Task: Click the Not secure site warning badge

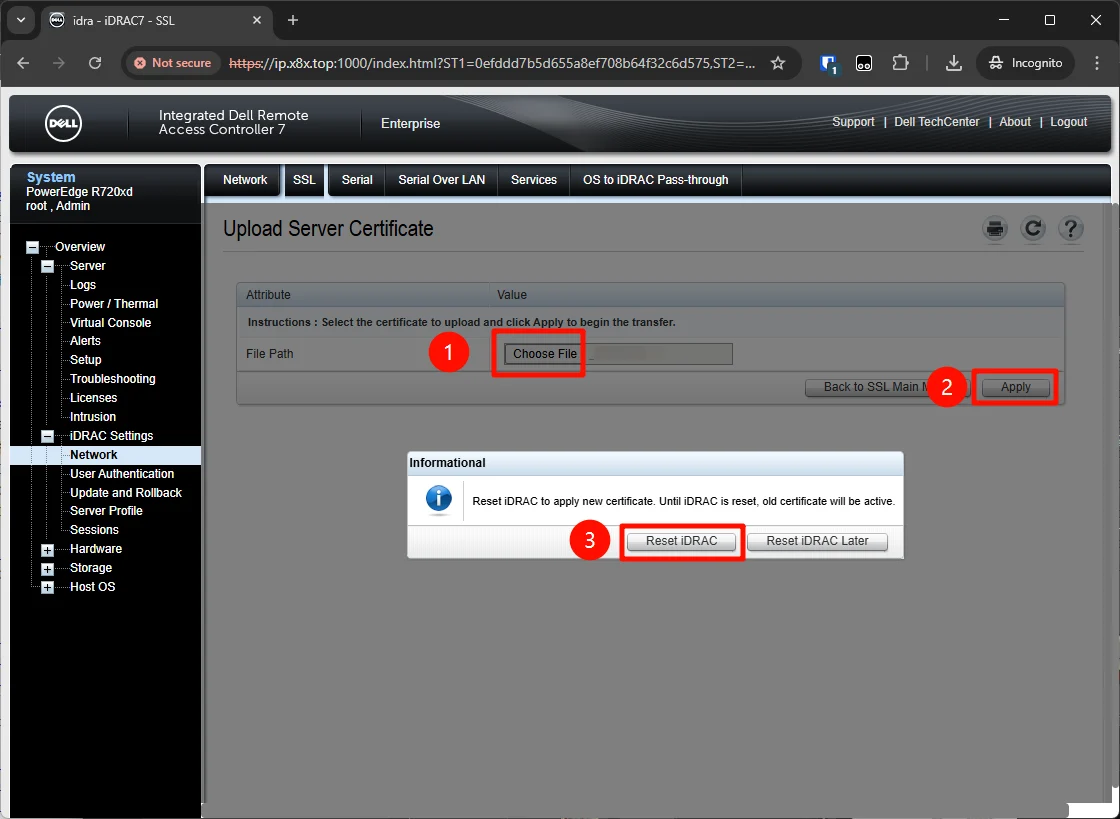Action: [x=172, y=63]
